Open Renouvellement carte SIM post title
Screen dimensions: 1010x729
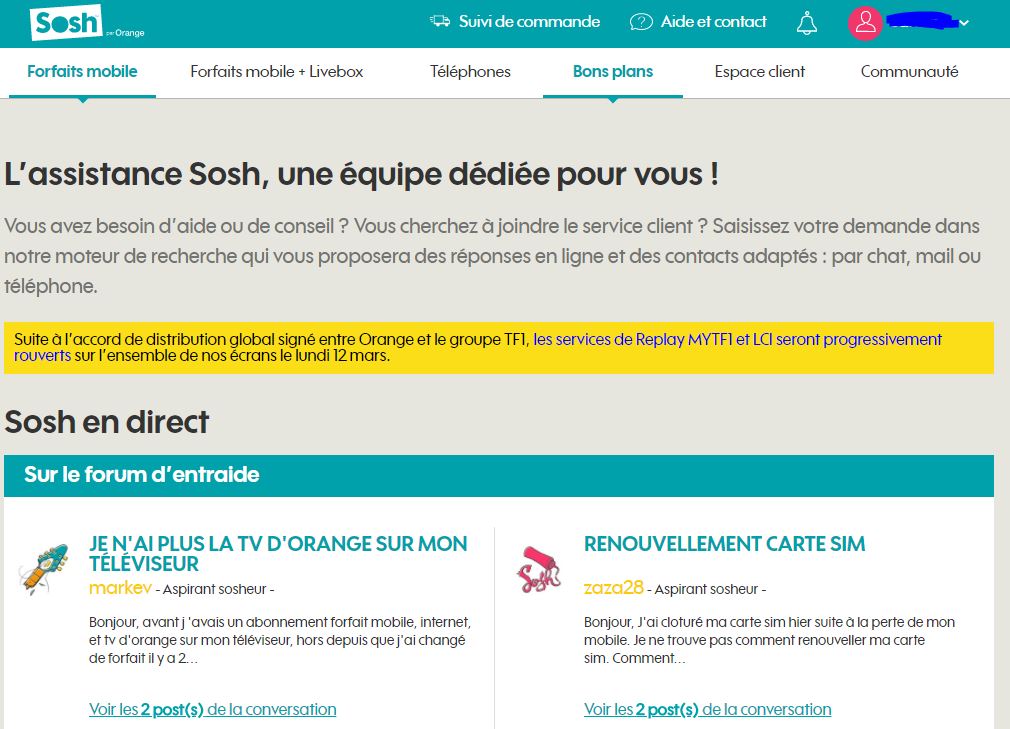click(724, 544)
